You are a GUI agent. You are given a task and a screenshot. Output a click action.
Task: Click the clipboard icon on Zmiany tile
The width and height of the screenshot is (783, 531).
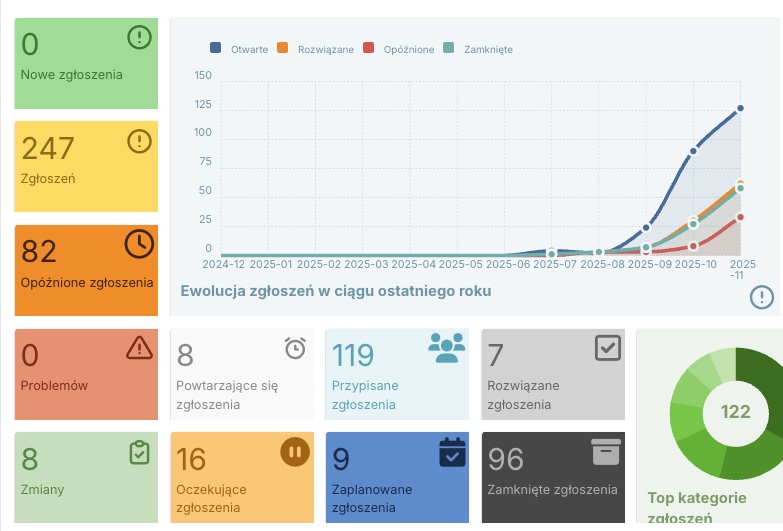click(x=139, y=453)
